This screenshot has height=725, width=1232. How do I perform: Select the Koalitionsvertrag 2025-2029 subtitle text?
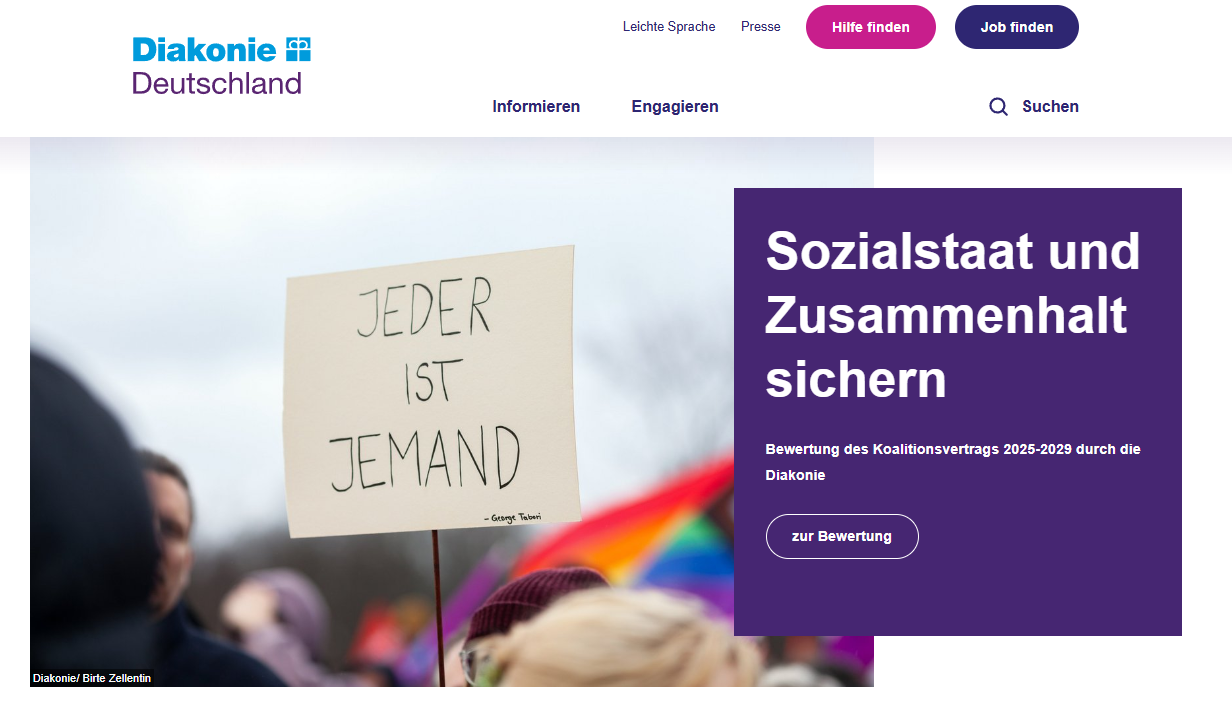pyautogui.click(x=953, y=462)
